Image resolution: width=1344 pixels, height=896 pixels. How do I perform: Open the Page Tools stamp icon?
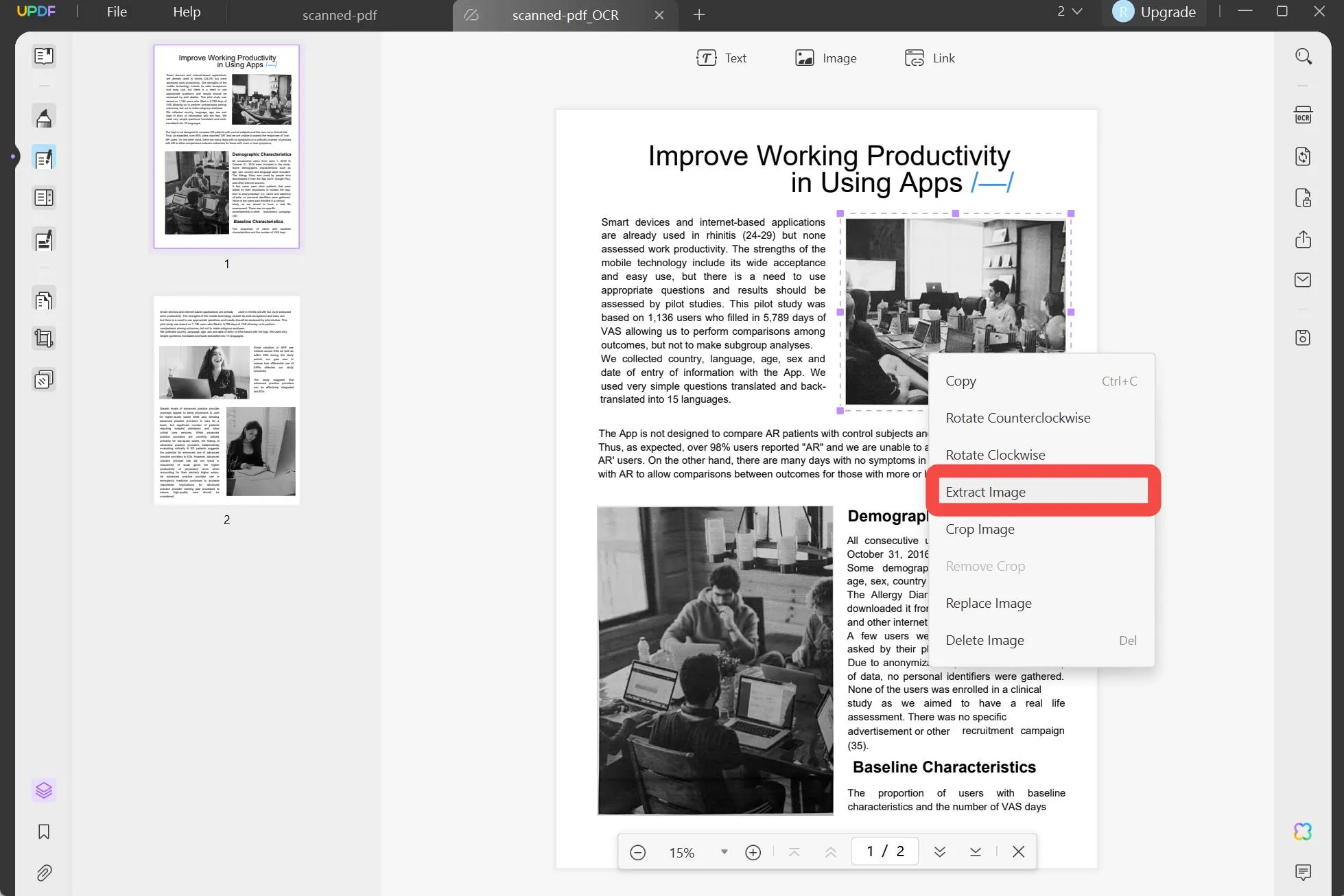(44, 379)
